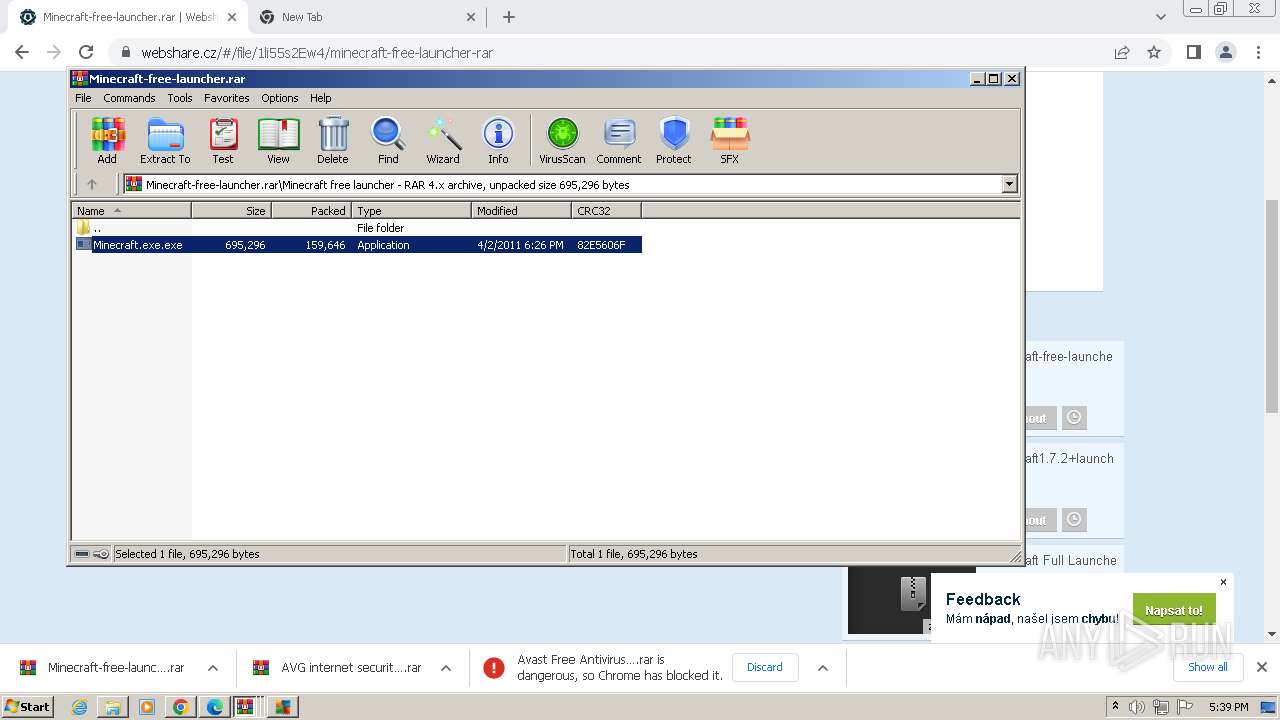Open a new Chrome tab plus button

[x=509, y=17]
